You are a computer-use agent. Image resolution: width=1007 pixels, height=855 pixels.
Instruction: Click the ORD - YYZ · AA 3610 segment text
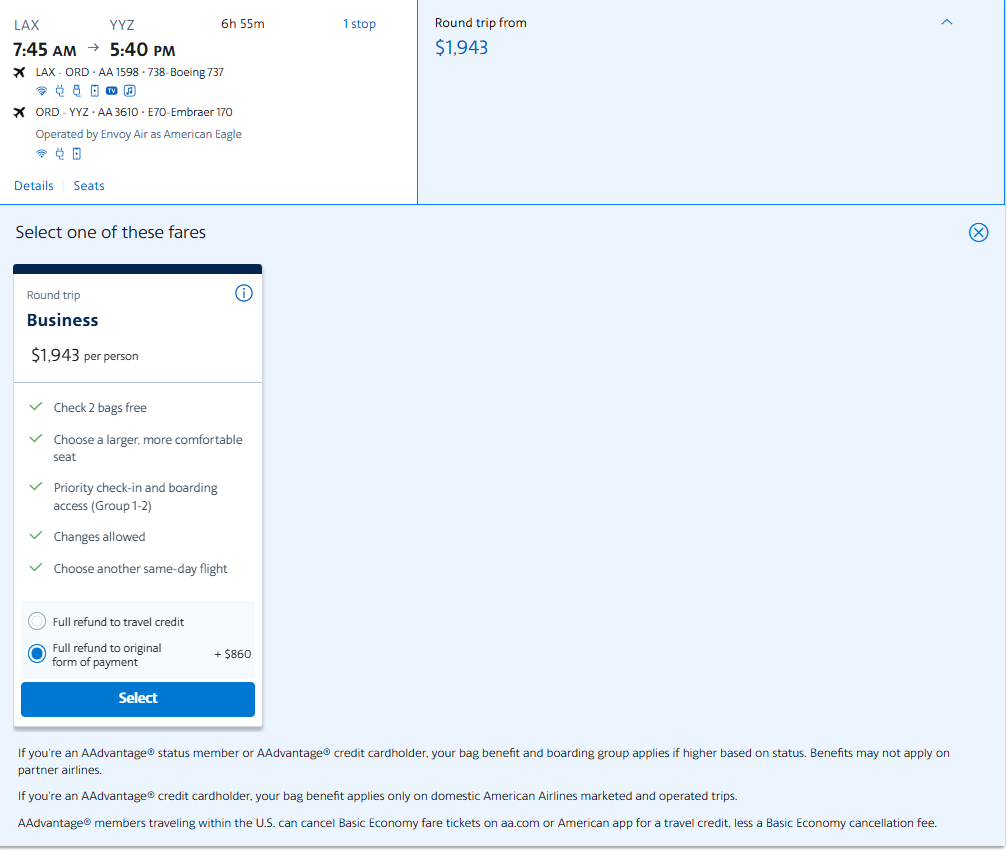point(134,112)
